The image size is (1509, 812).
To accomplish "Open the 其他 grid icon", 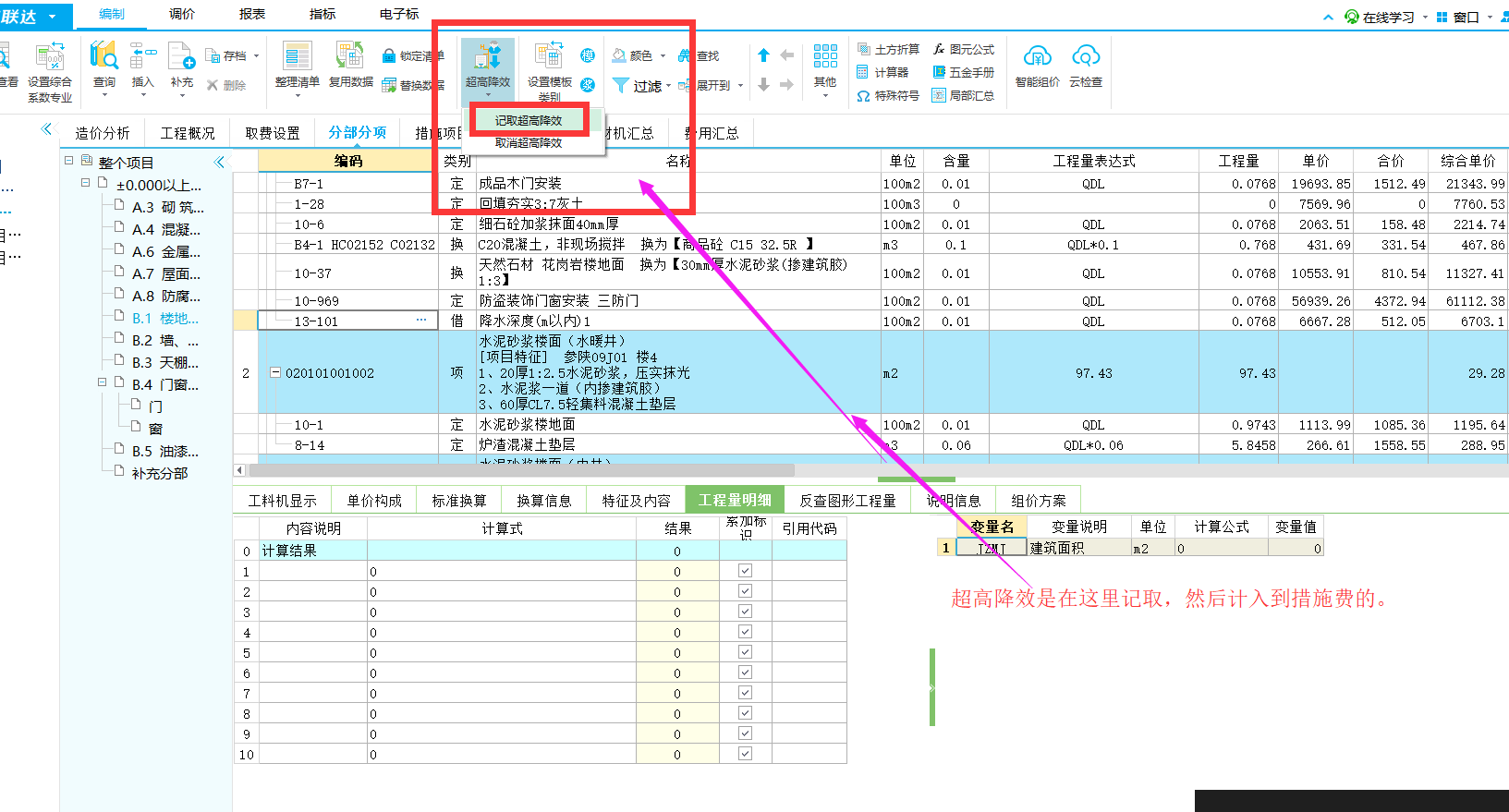I will pos(825,56).
